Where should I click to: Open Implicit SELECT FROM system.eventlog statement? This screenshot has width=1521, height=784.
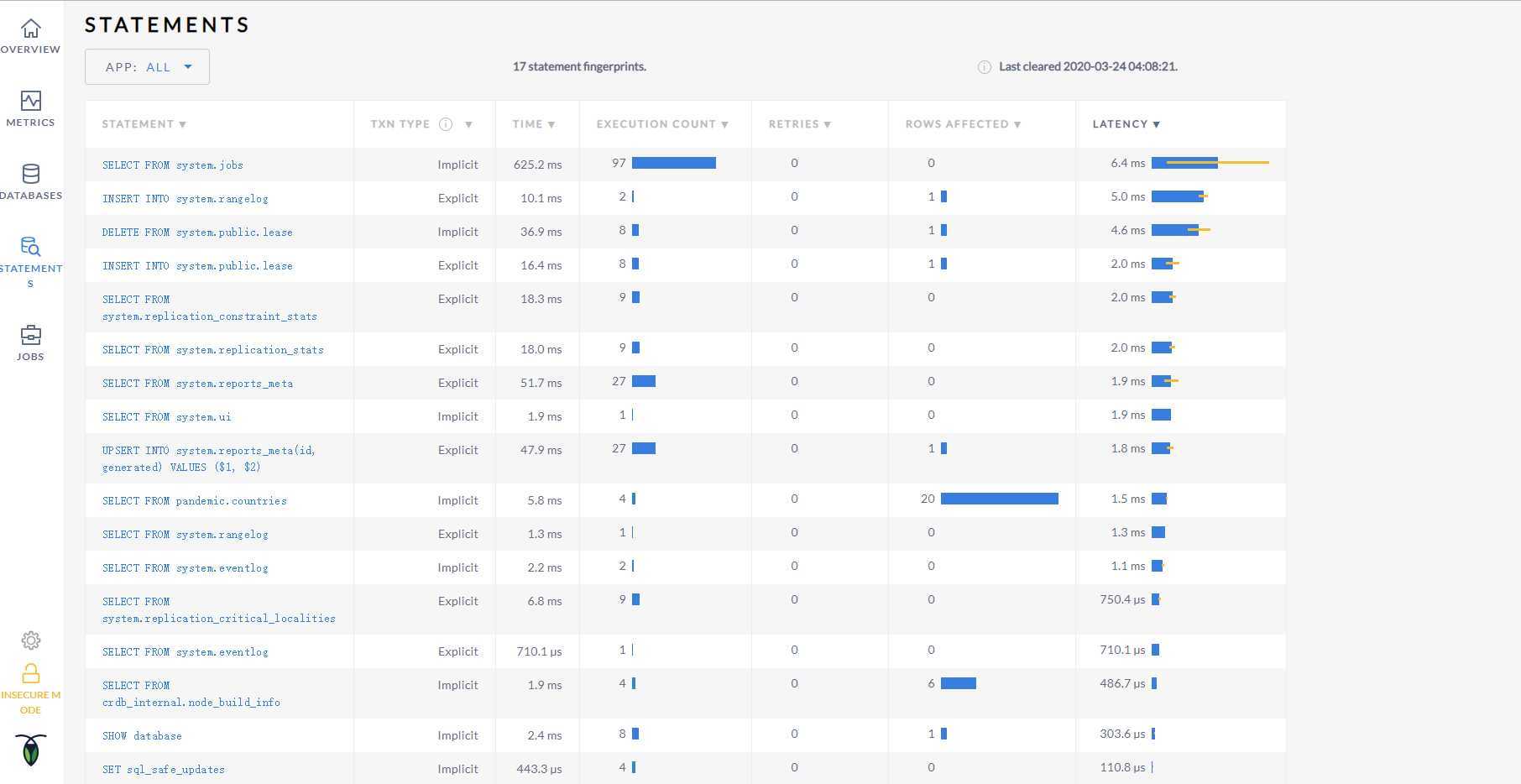pos(186,568)
